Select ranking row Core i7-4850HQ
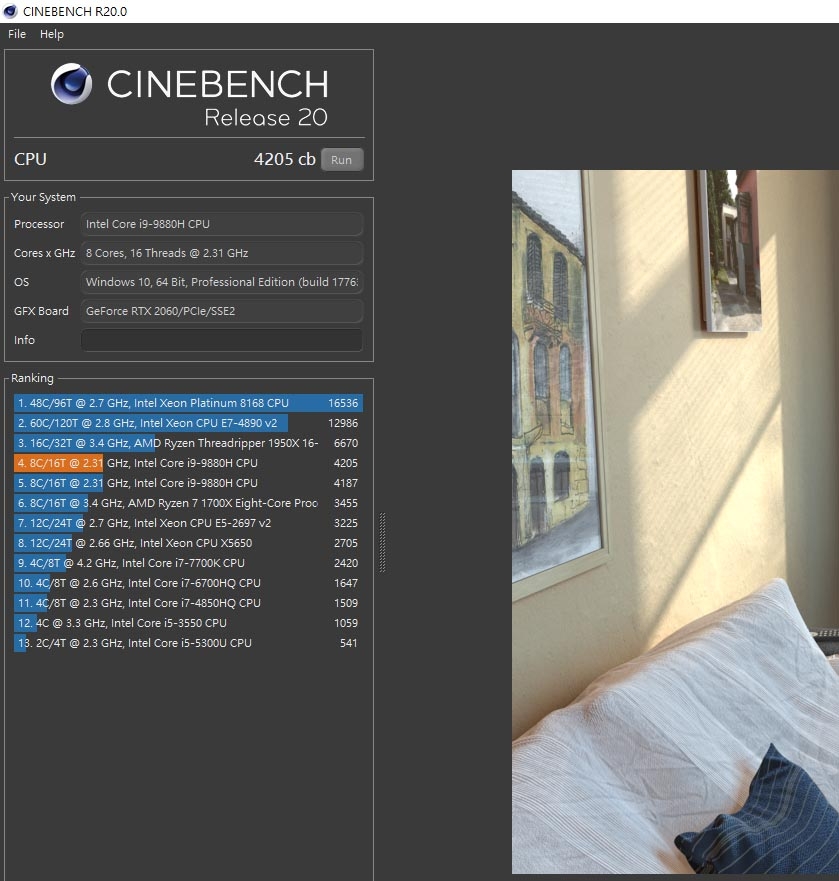The width and height of the screenshot is (839, 881). pos(188,603)
